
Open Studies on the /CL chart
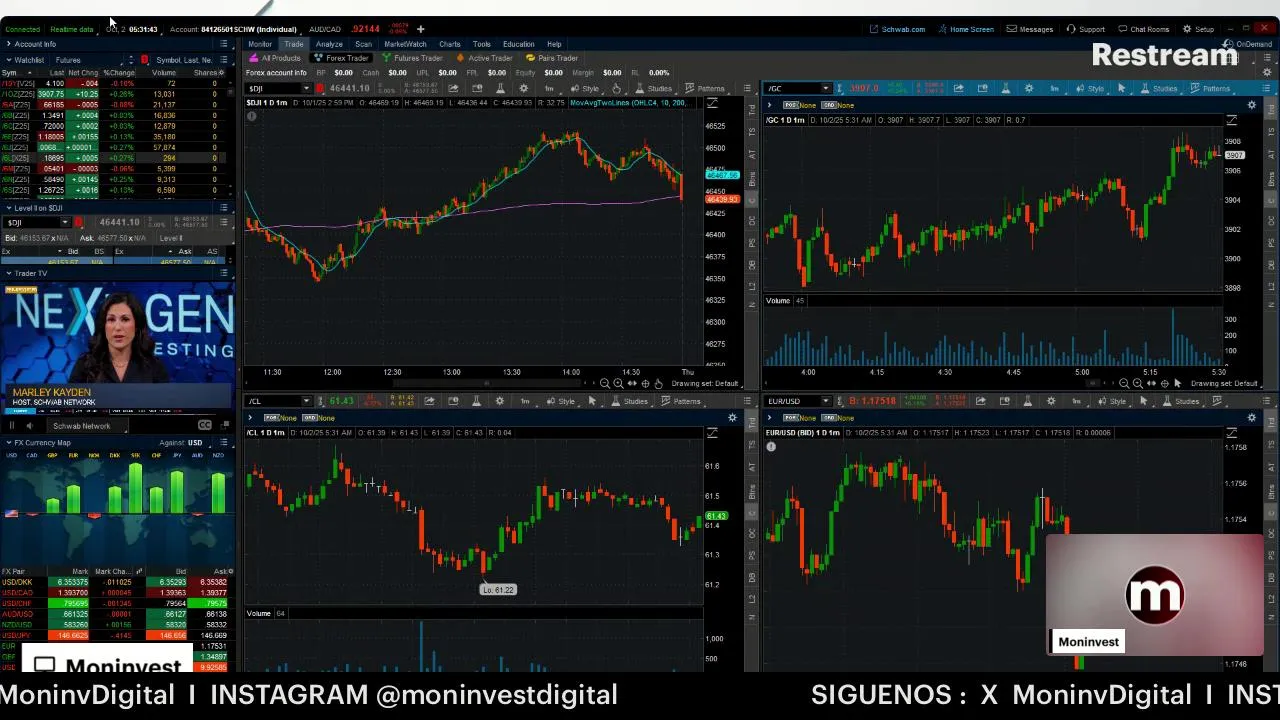pos(630,401)
